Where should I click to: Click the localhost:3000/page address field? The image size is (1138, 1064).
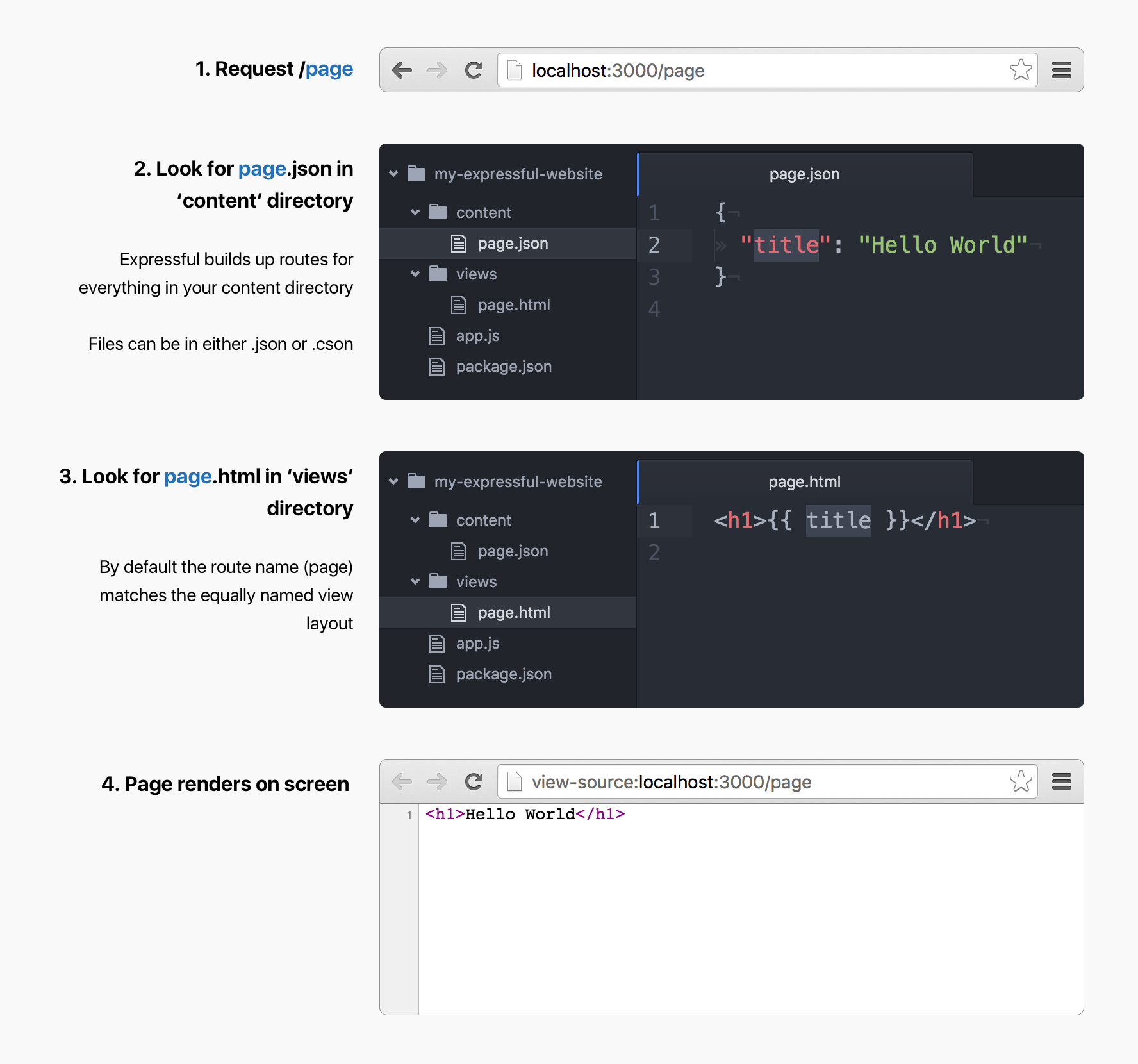(x=768, y=70)
